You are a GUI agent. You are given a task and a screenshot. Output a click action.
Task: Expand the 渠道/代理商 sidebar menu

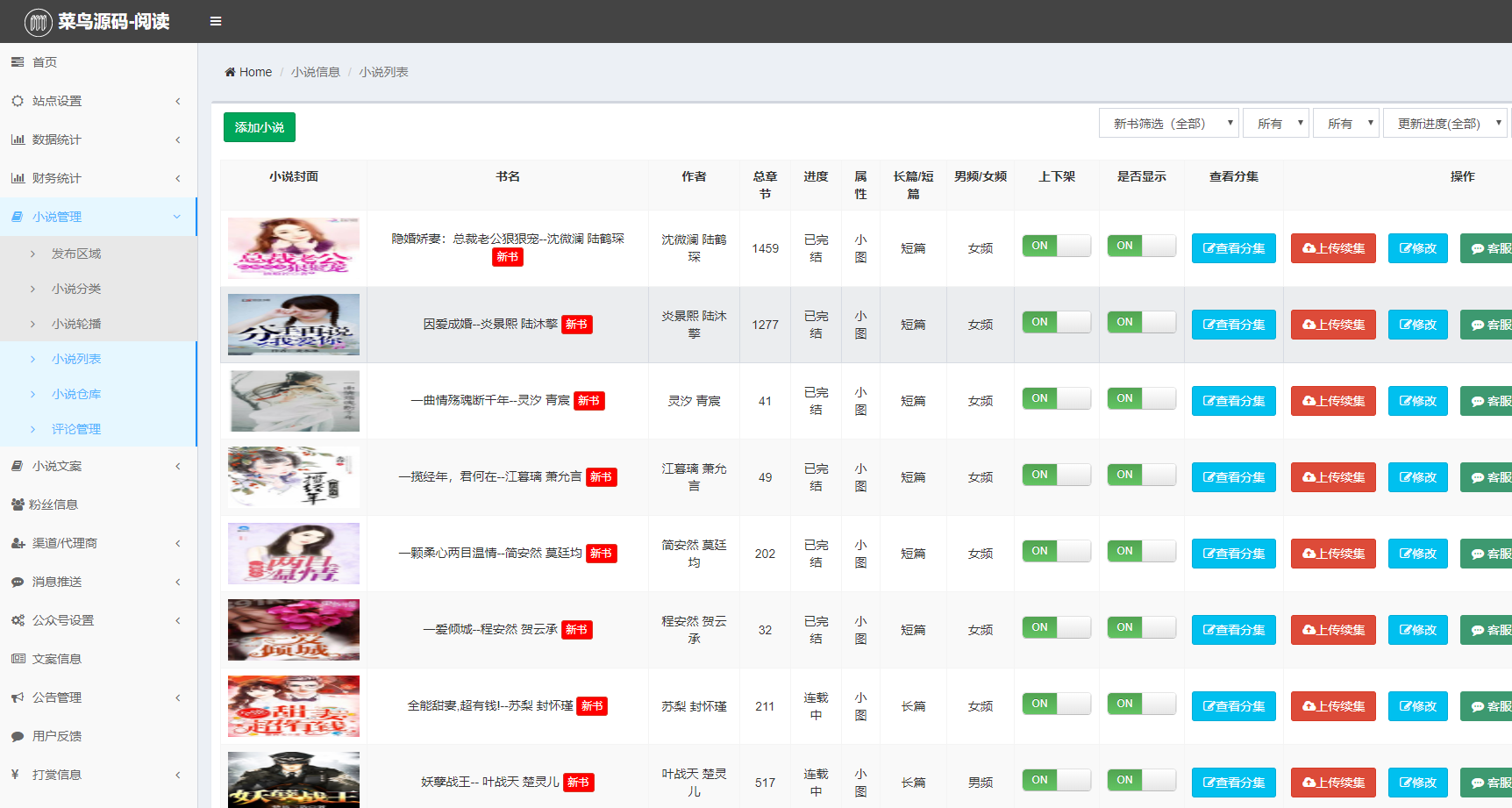[x=98, y=543]
